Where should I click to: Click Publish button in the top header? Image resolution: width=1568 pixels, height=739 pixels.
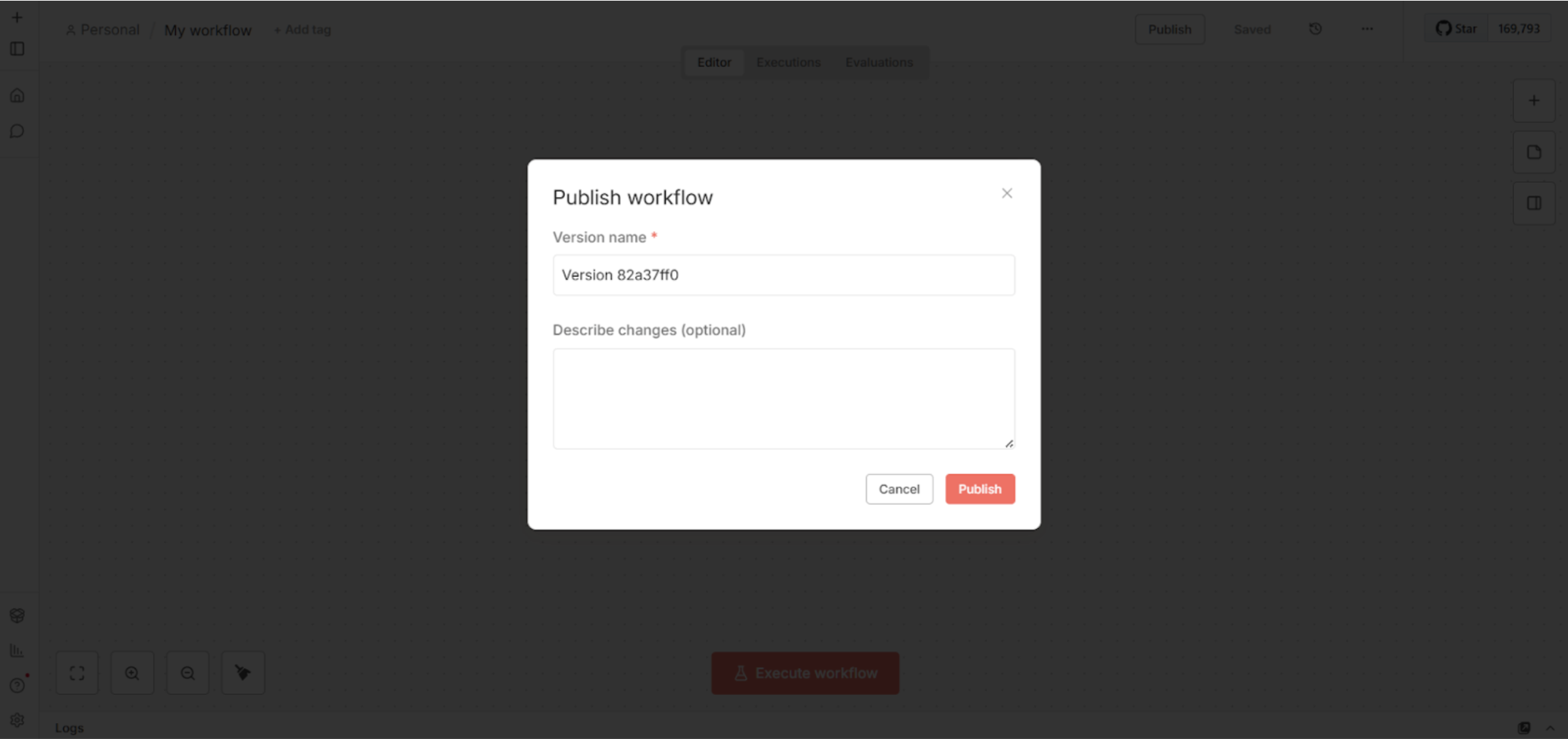pyautogui.click(x=1169, y=29)
